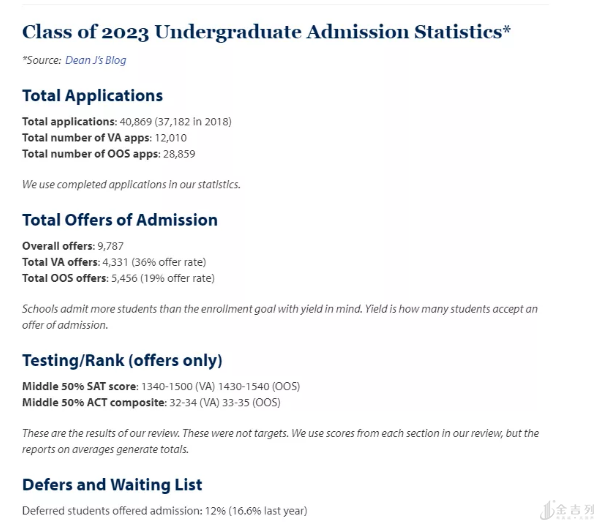The height and width of the screenshot is (530, 604).
Task: Click the 'Middle 50% SAT score' line
Action: point(160,386)
